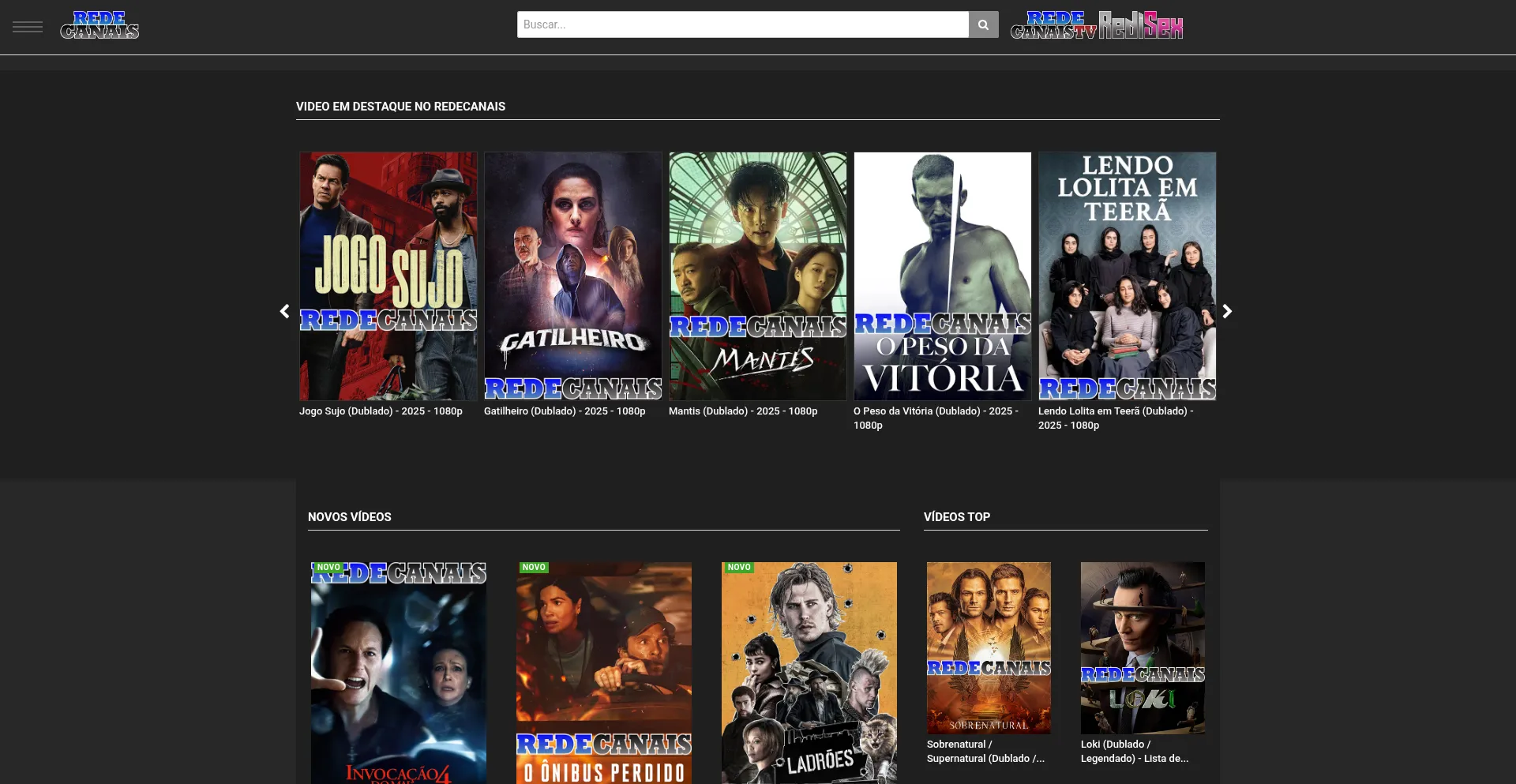Open the hamburger menu icon
Screen dimensions: 1516x784
28,27
